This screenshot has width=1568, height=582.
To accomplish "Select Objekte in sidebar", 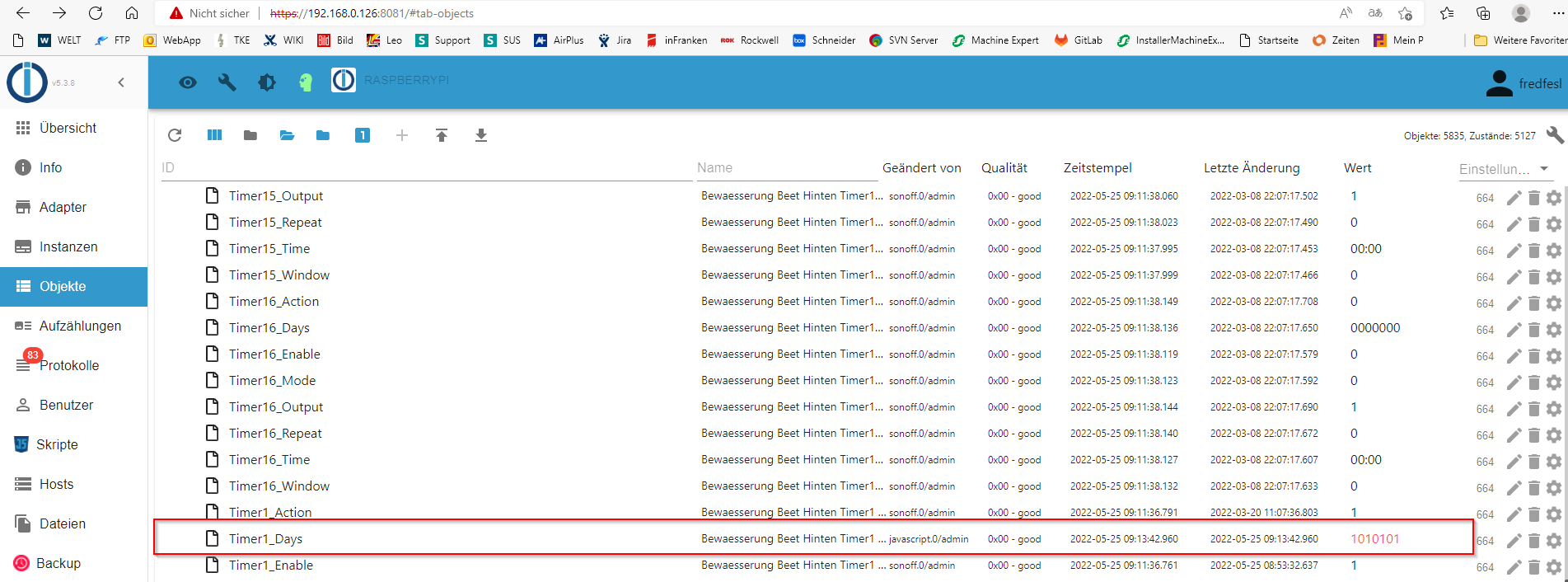I will point(74,286).
